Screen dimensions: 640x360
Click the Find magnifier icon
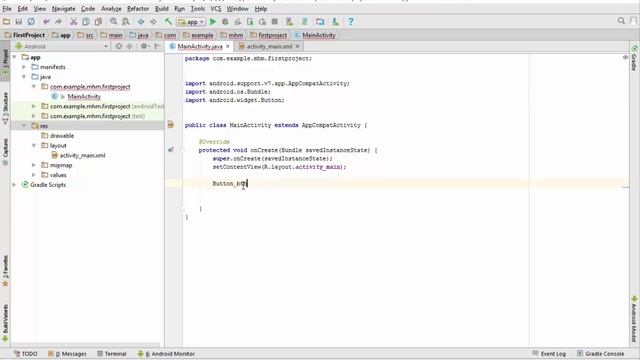pyautogui.click(x=113, y=22)
